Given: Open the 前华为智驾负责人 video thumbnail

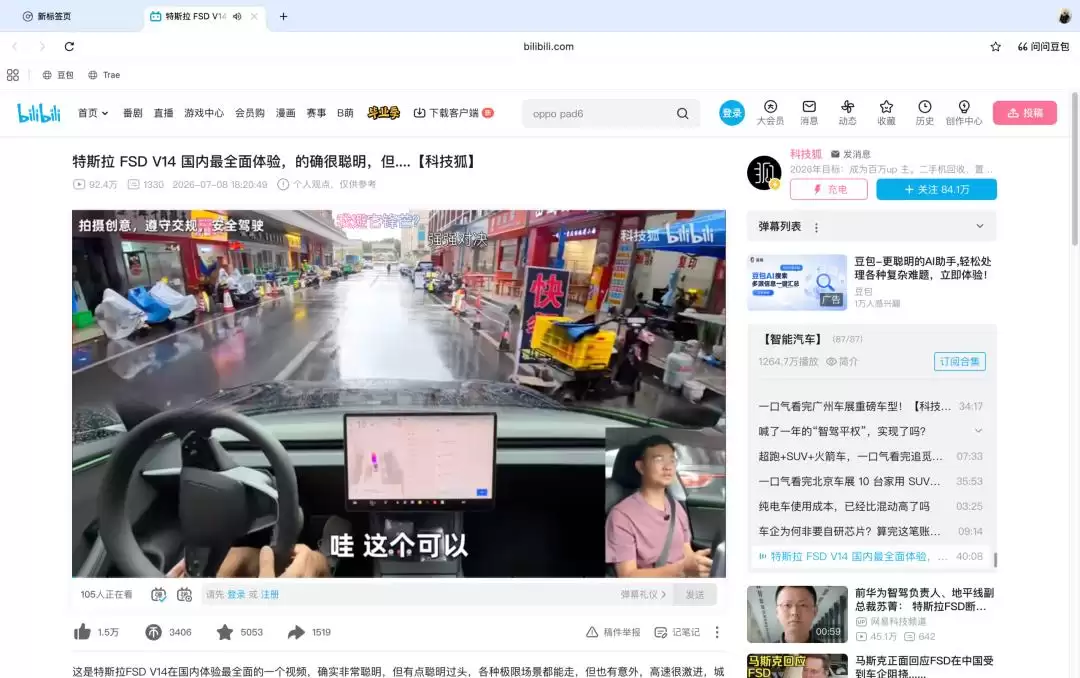Looking at the screenshot, I should click(x=797, y=614).
